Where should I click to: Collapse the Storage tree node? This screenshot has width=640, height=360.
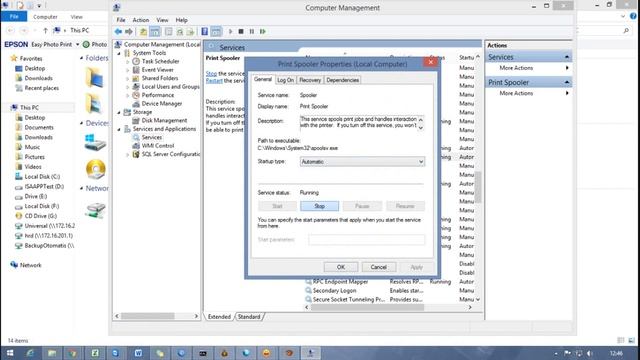pyautogui.click(x=119, y=112)
